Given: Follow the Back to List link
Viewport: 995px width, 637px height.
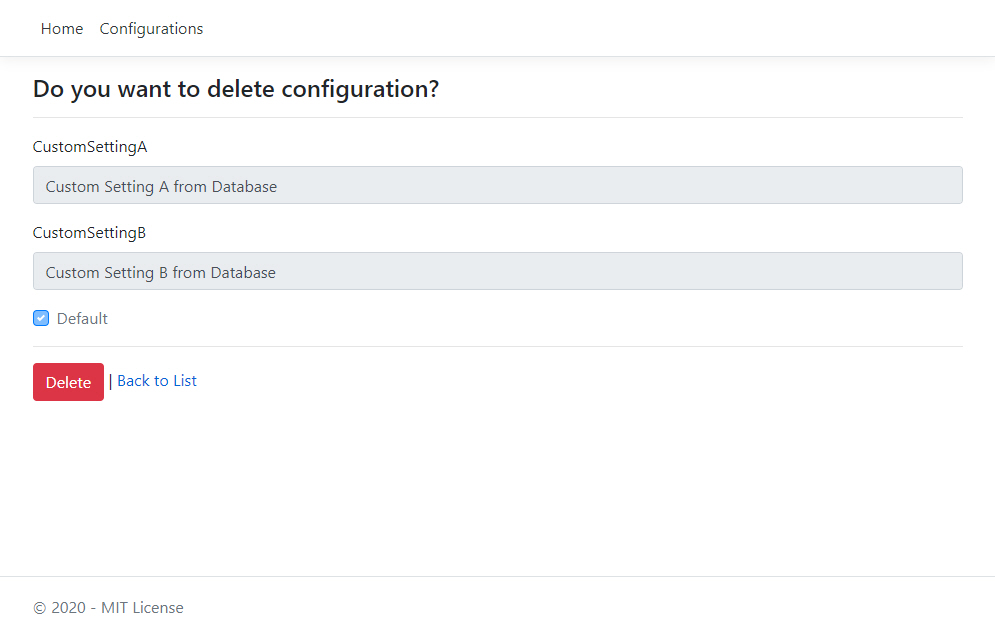Looking at the screenshot, I should [157, 381].
